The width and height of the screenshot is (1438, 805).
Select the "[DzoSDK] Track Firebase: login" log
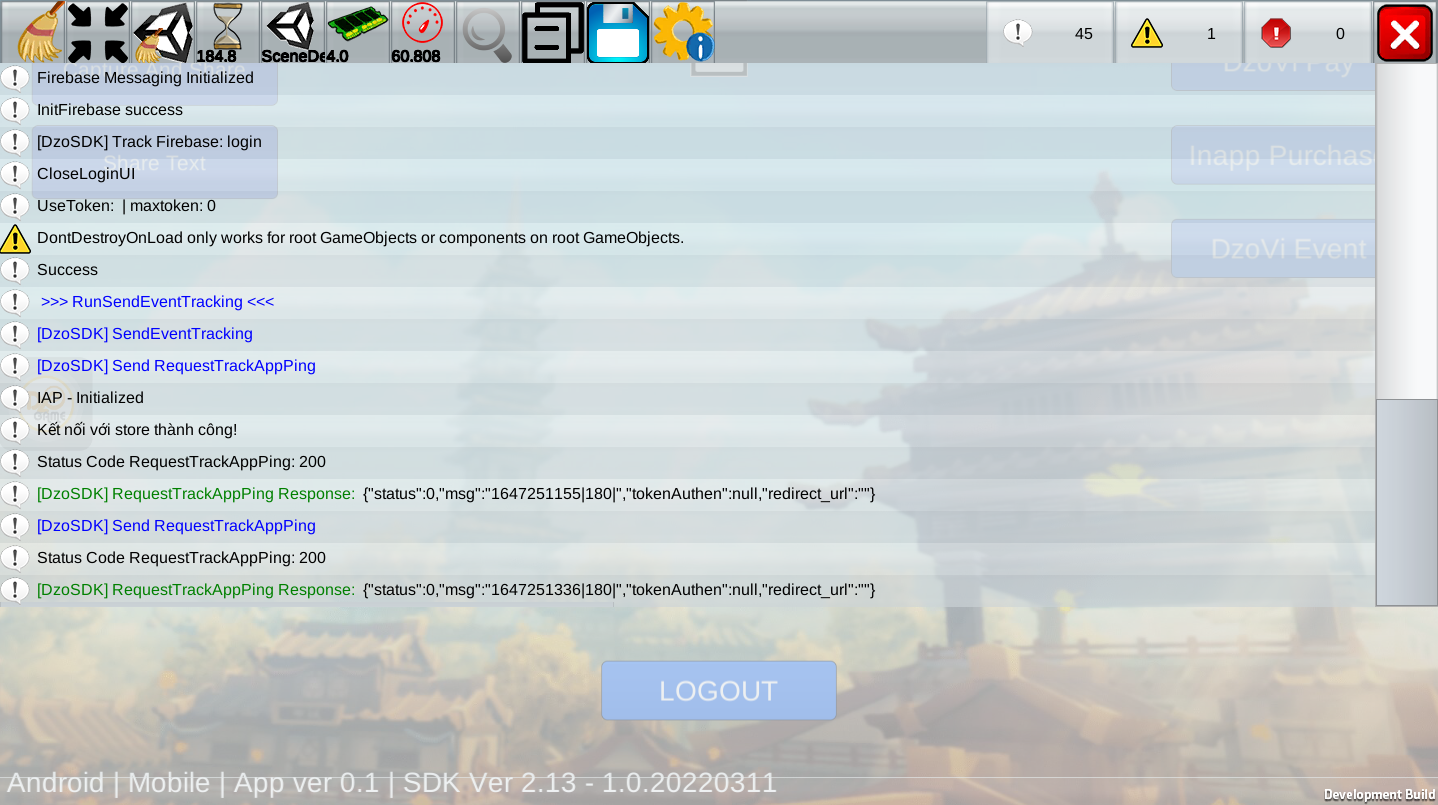coord(688,142)
